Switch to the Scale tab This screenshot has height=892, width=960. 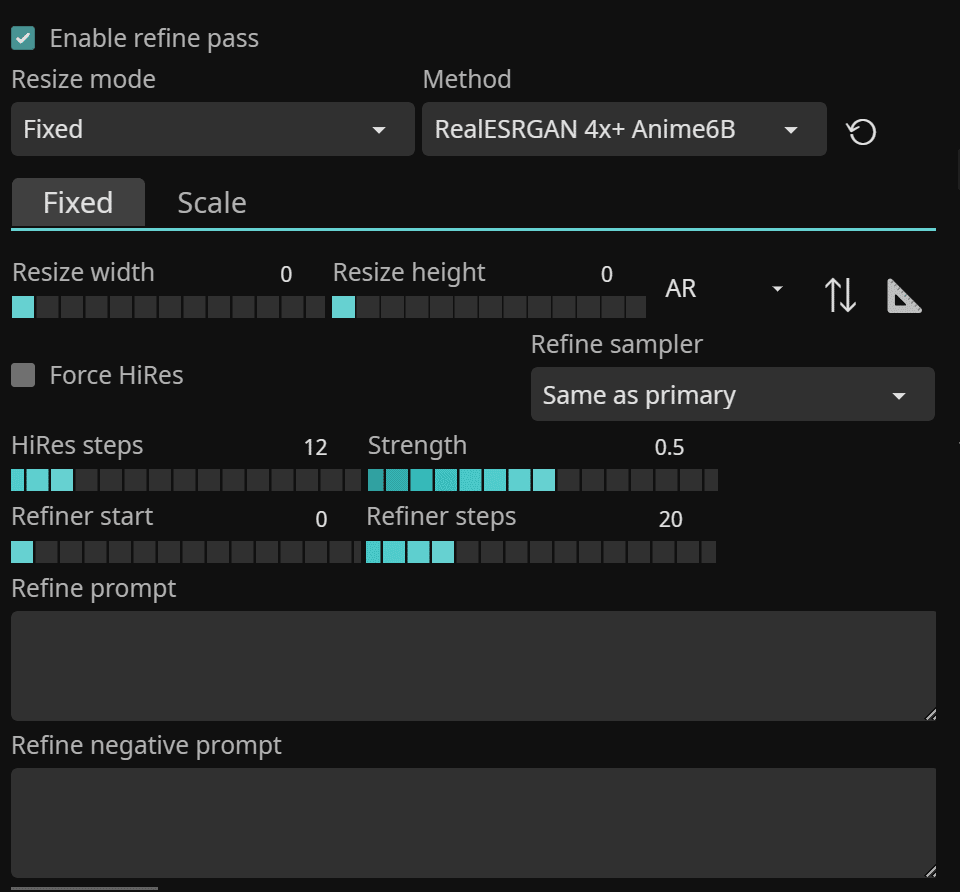(x=212, y=203)
